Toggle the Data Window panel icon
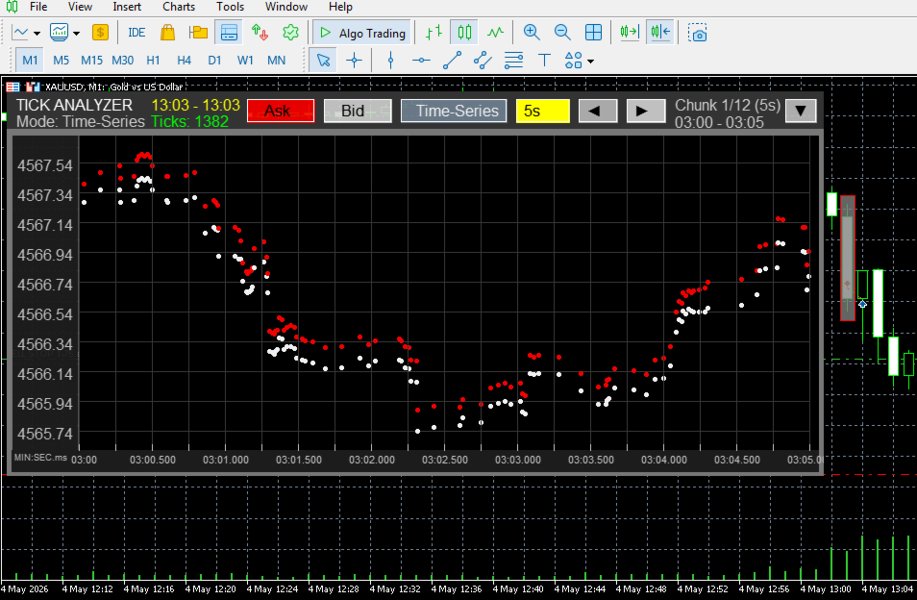917x600 pixels. click(229, 33)
